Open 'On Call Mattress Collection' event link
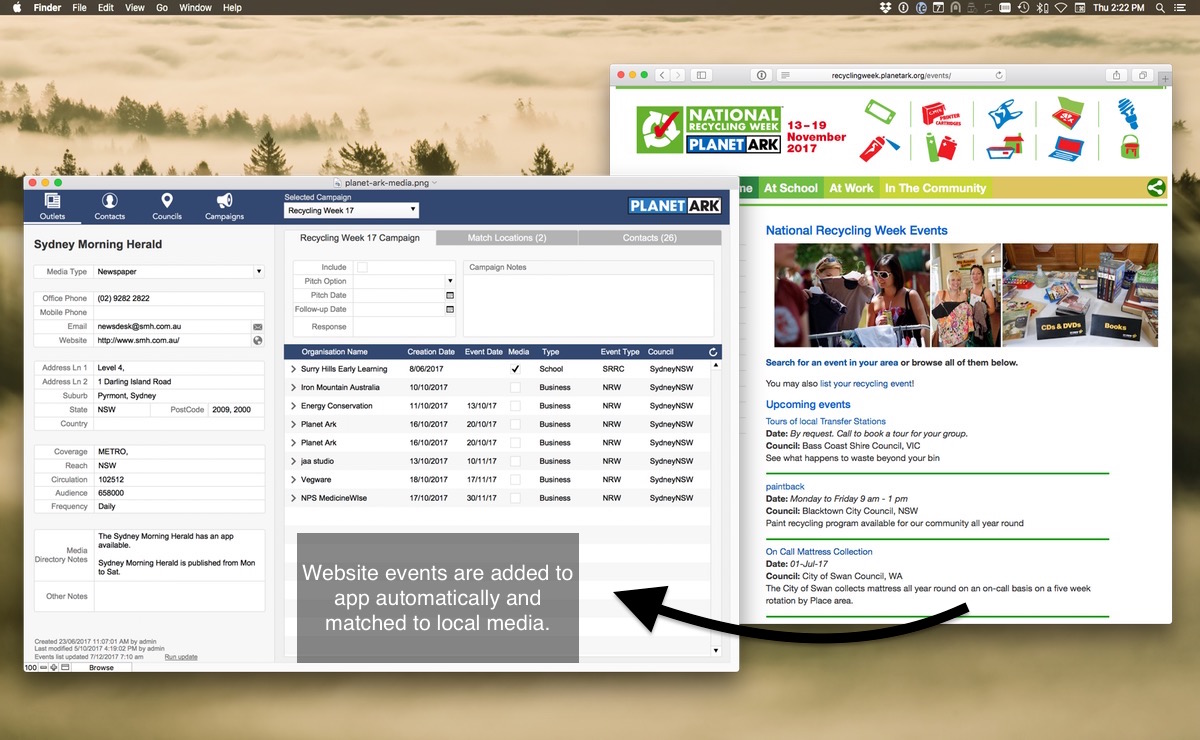 pos(819,551)
